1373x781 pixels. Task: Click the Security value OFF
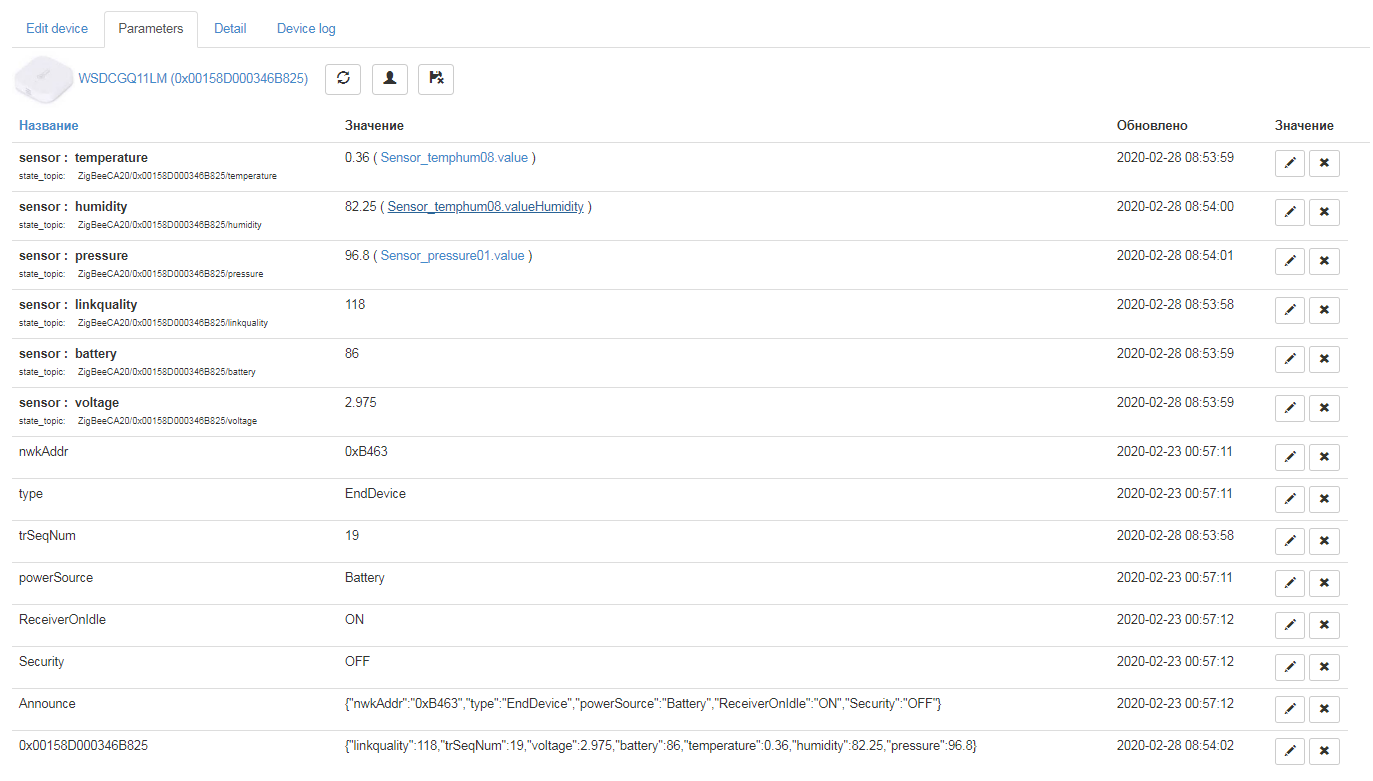click(x=357, y=662)
